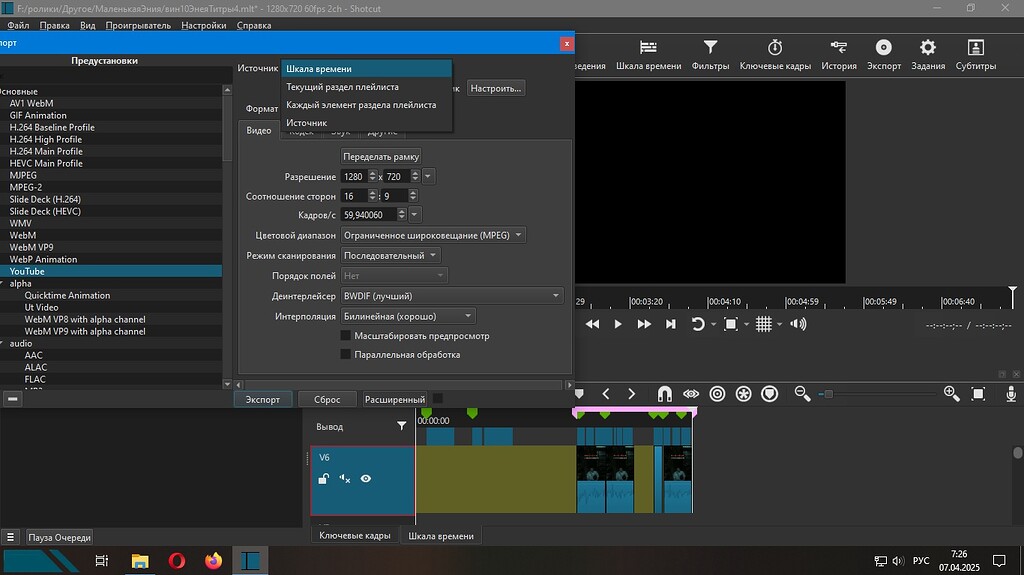Open the Keyframes panel from toolbar
This screenshot has height=575, width=1024.
pyautogui.click(x=775, y=54)
